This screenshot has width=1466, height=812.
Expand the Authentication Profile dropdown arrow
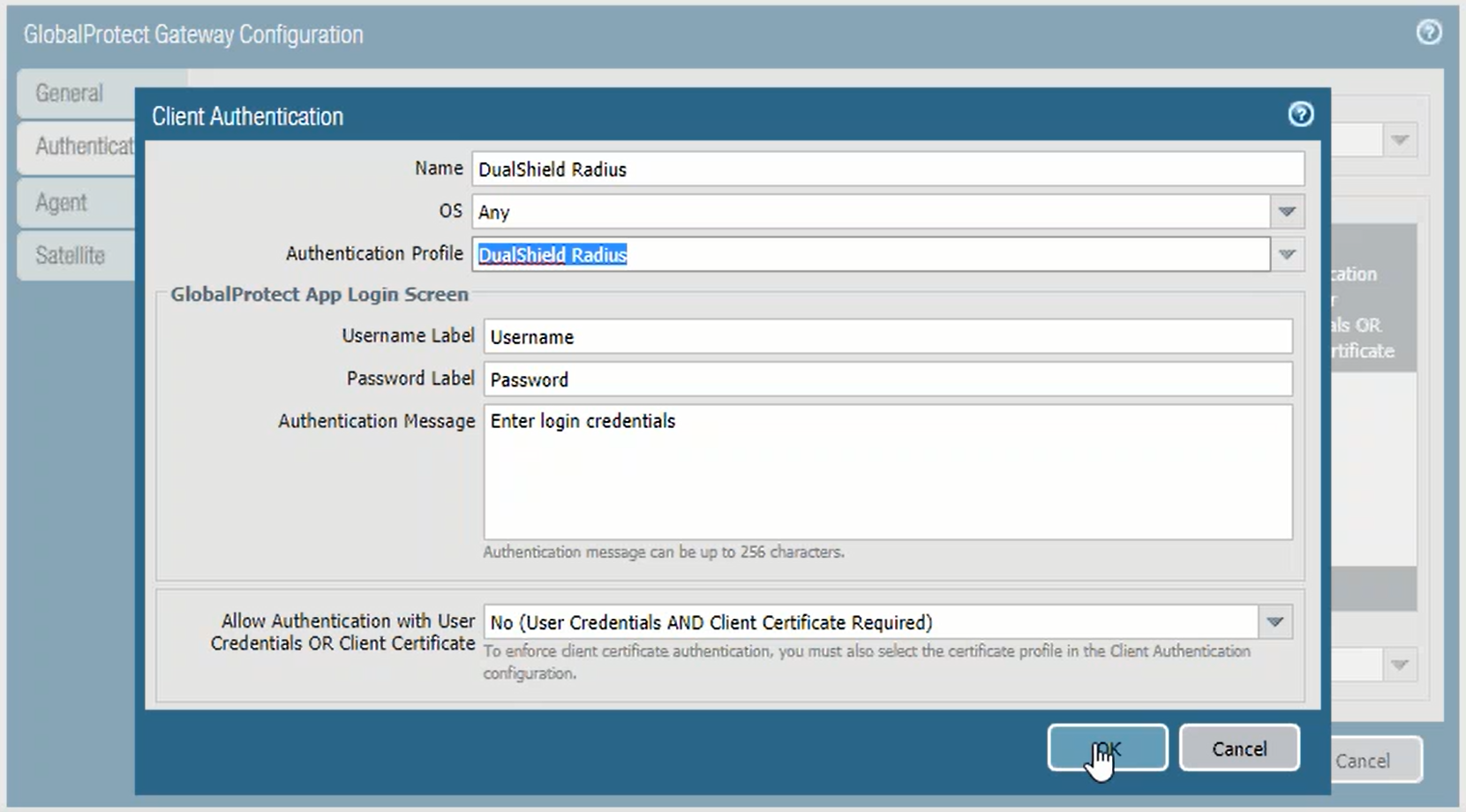click(x=1286, y=255)
